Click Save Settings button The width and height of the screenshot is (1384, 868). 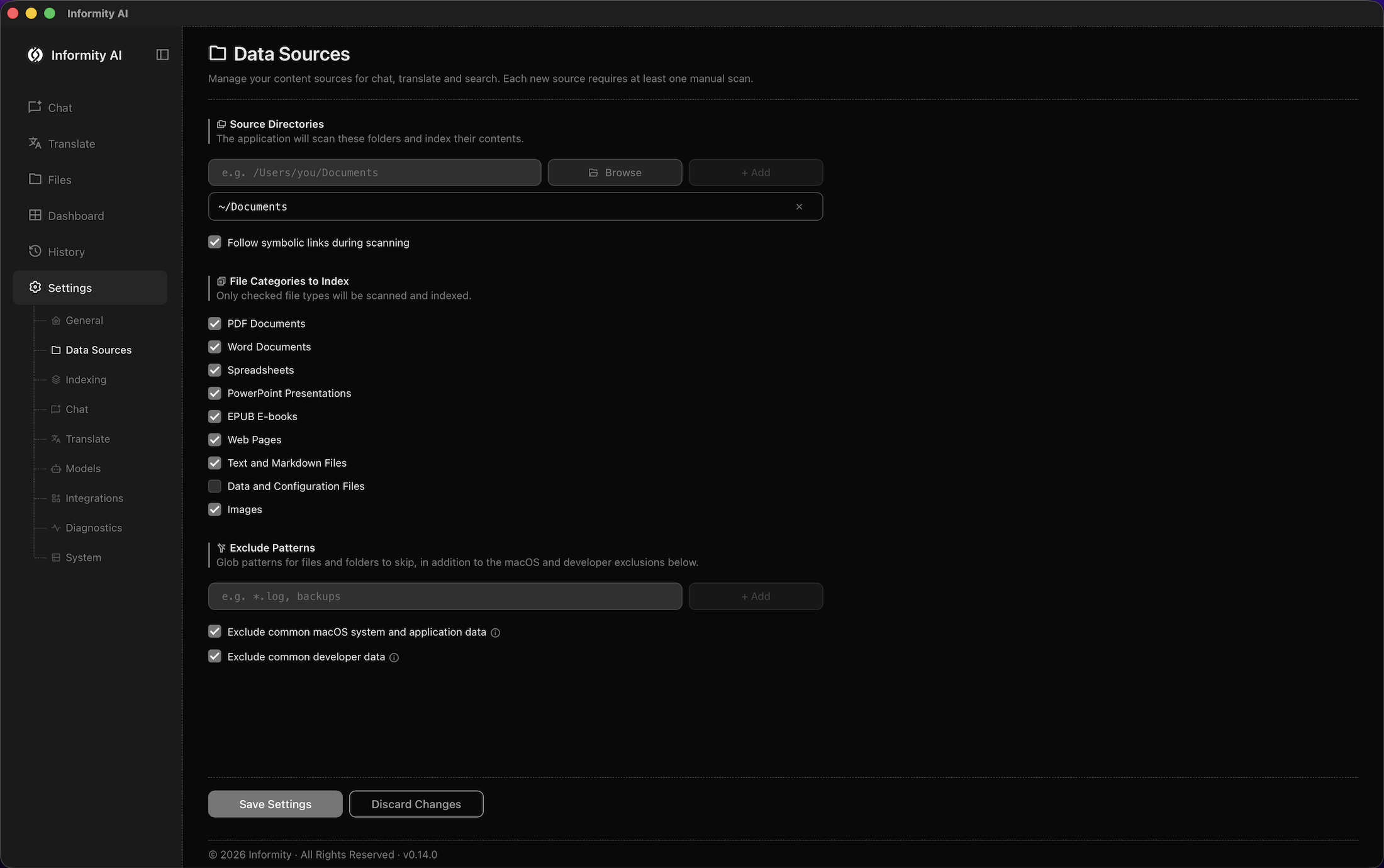(x=275, y=804)
